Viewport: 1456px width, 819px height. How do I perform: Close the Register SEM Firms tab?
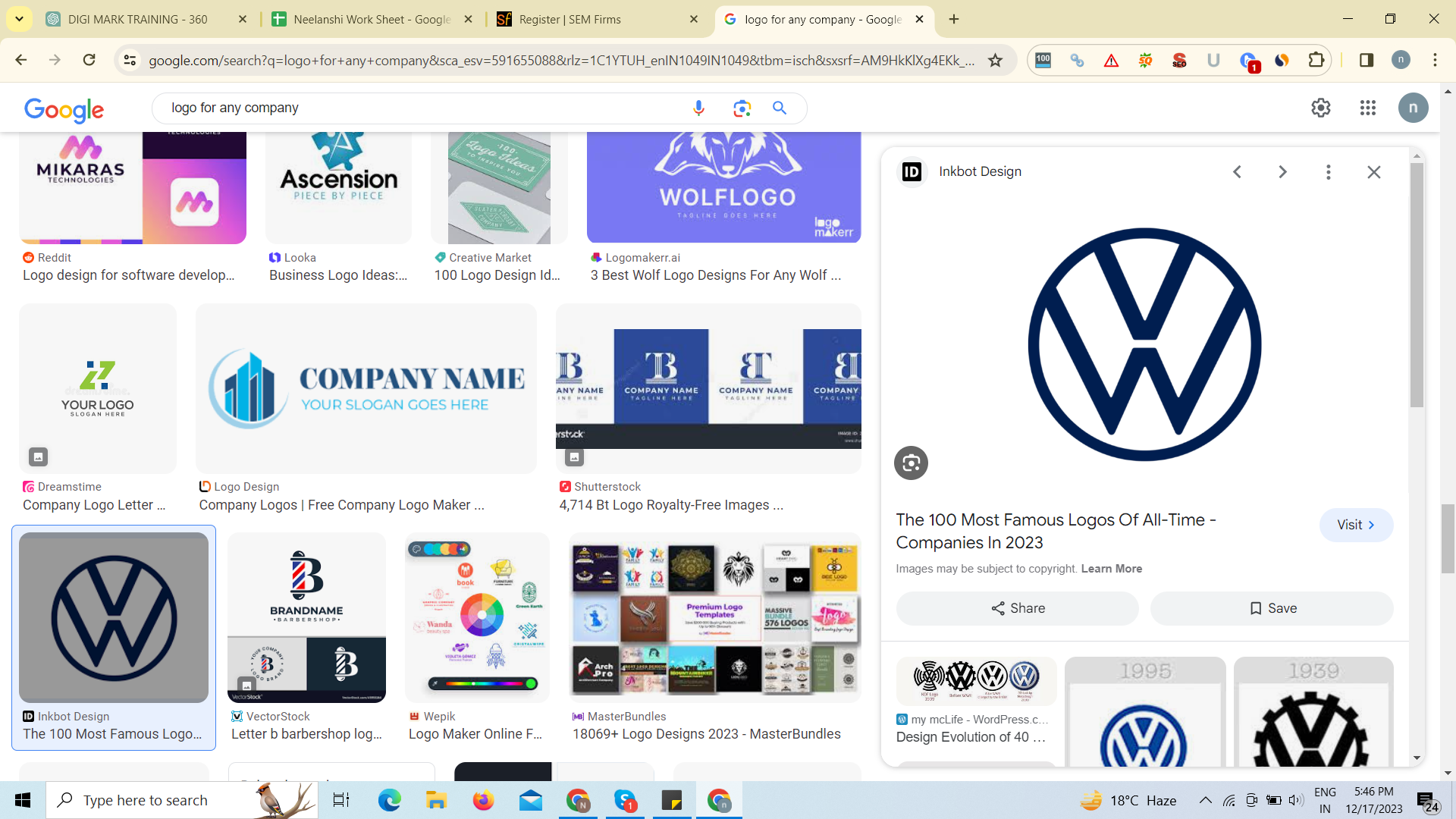[693, 19]
